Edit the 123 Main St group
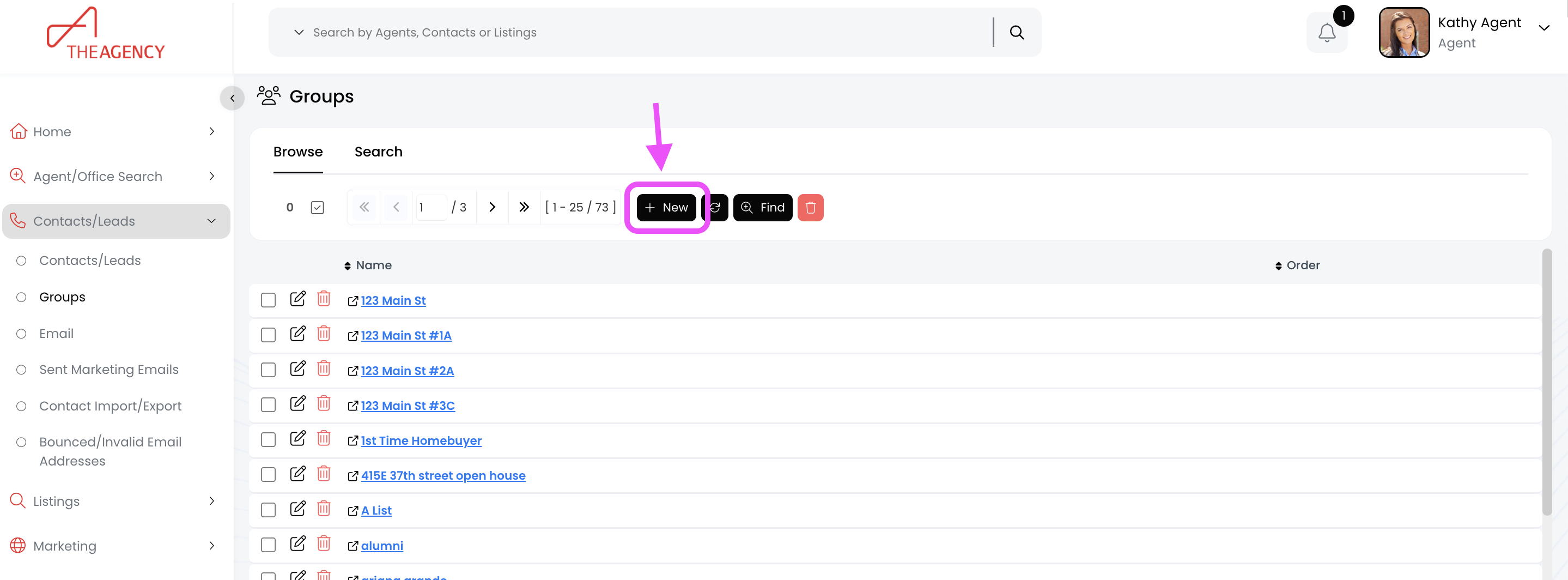The width and height of the screenshot is (1568, 580). click(297, 299)
